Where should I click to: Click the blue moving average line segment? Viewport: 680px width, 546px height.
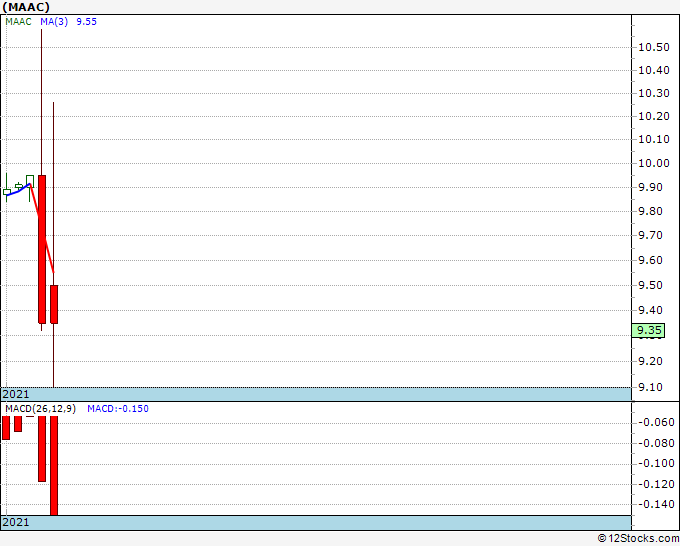pos(18,190)
